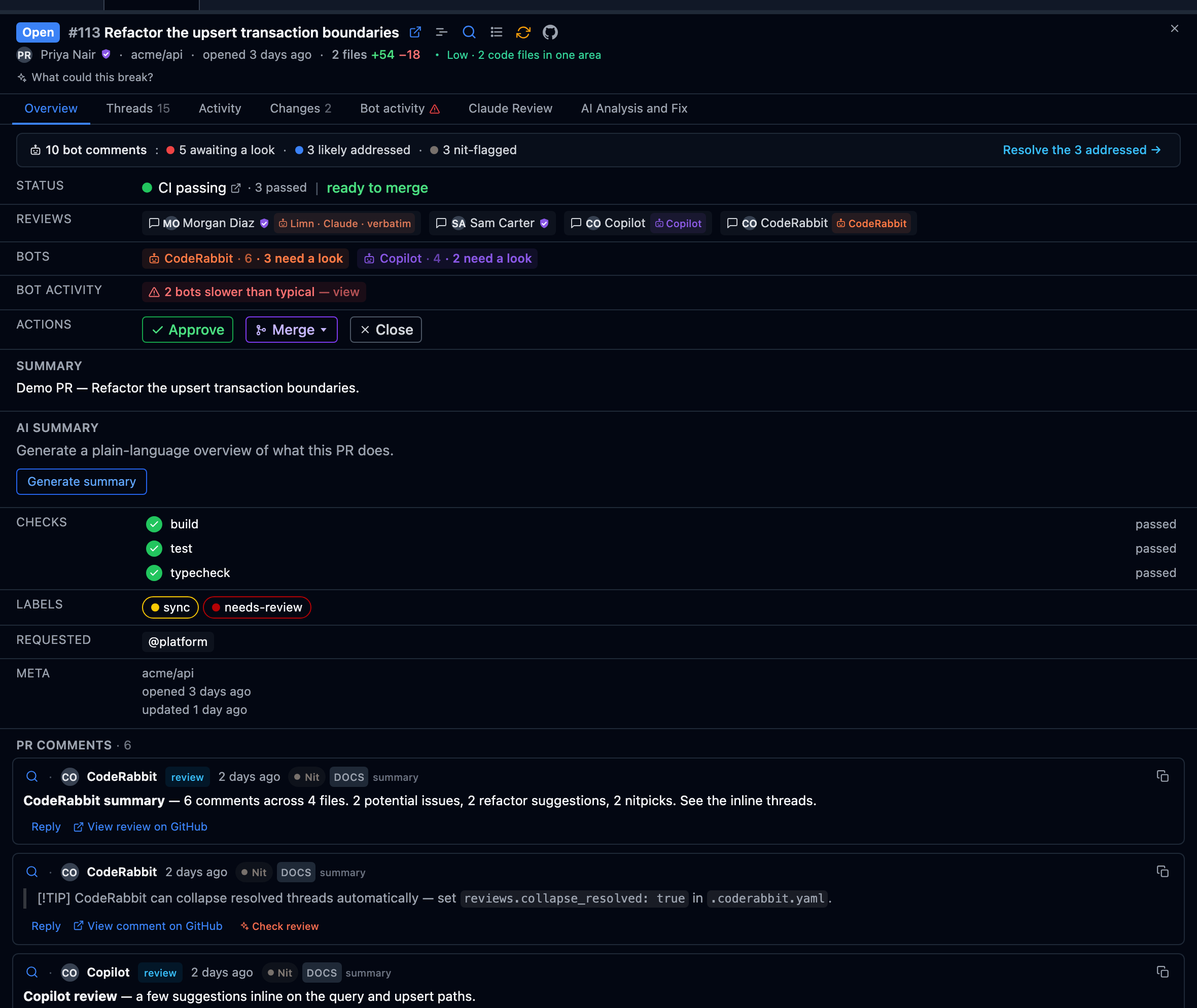Image resolution: width=1197 pixels, height=1008 pixels.
Task: Click the Close PR button
Action: coord(386,330)
